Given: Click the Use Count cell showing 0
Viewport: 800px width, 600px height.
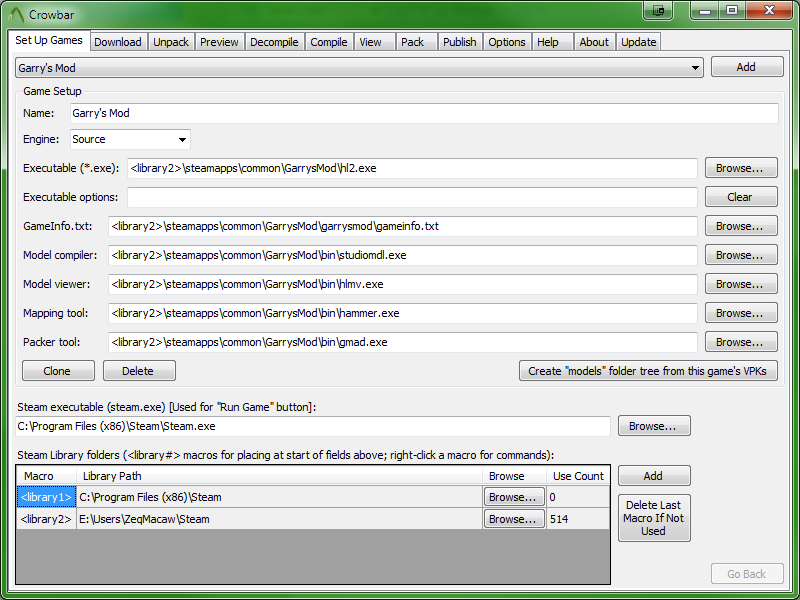Looking at the screenshot, I should 578,497.
